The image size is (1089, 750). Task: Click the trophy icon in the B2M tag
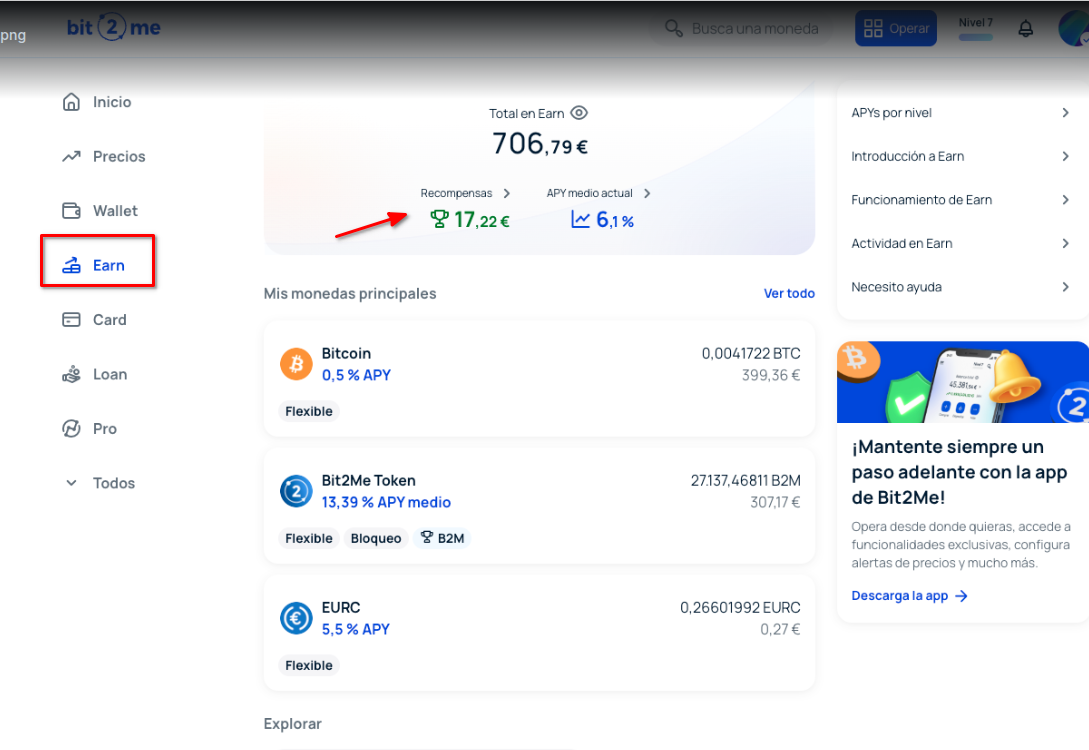pyautogui.click(x=426, y=538)
